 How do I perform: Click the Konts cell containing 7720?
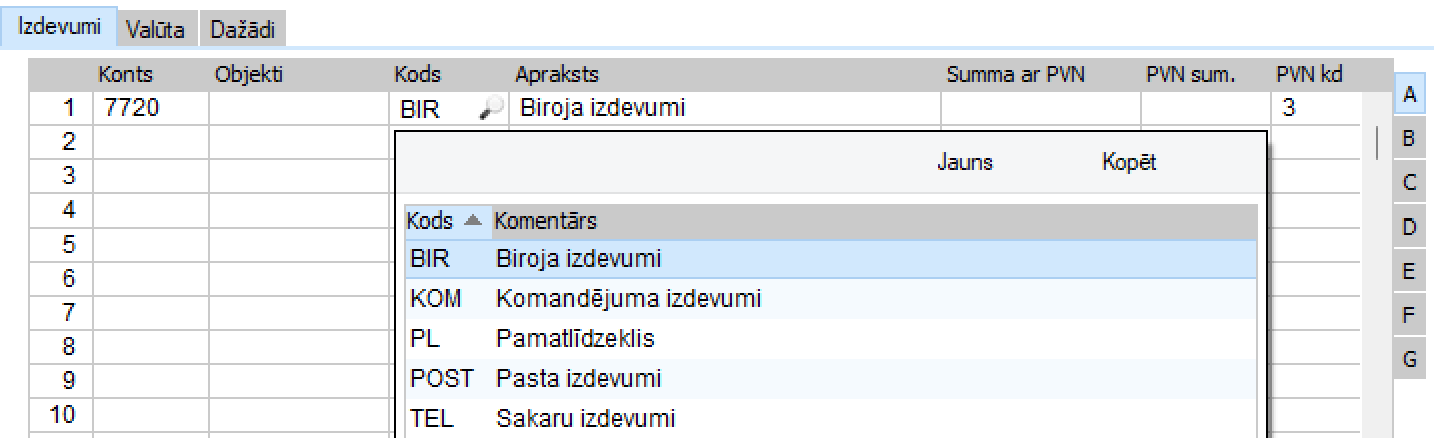(x=150, y=108)
